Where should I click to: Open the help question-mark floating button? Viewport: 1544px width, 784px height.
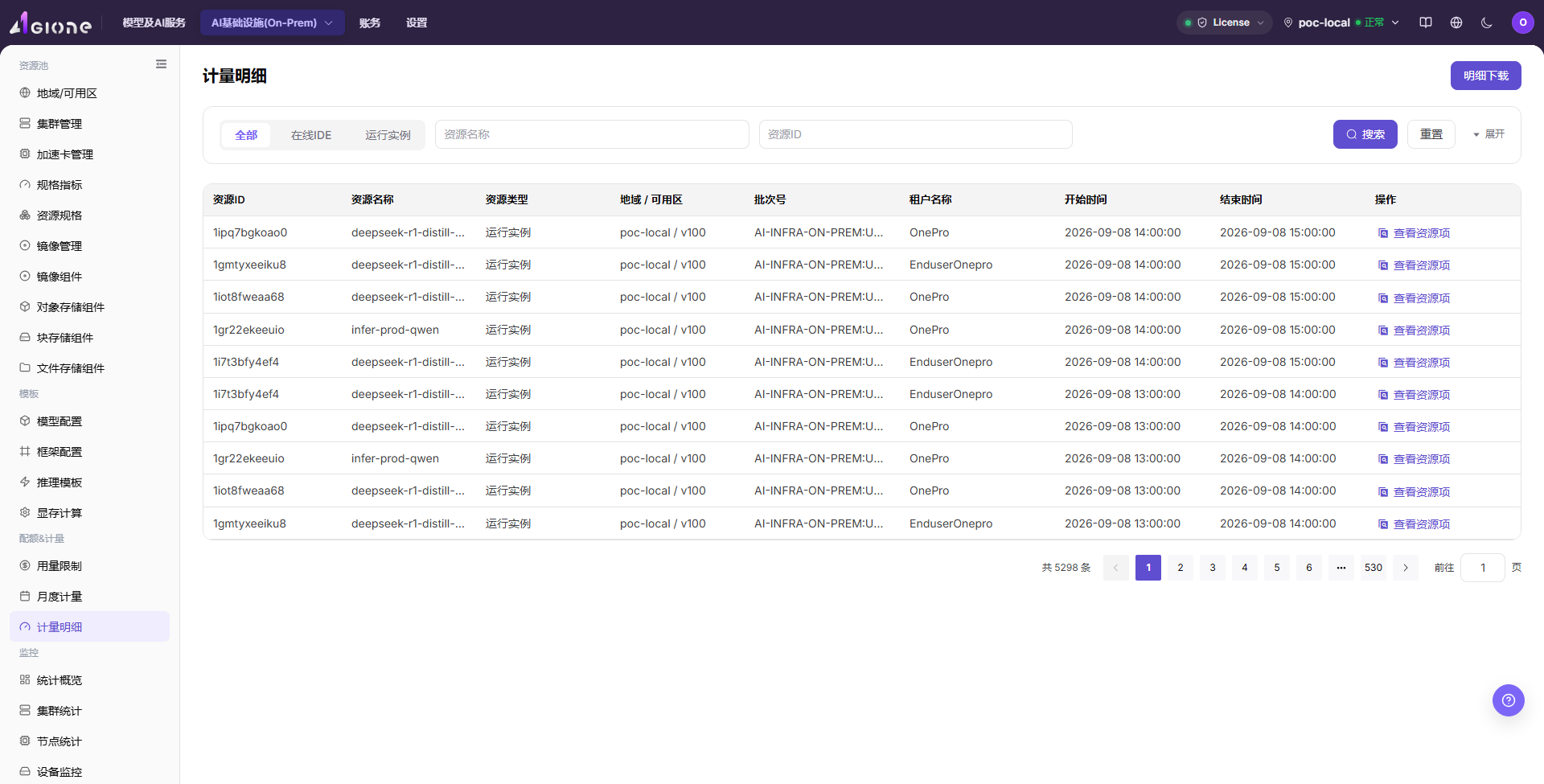[x=1509, y=700]
